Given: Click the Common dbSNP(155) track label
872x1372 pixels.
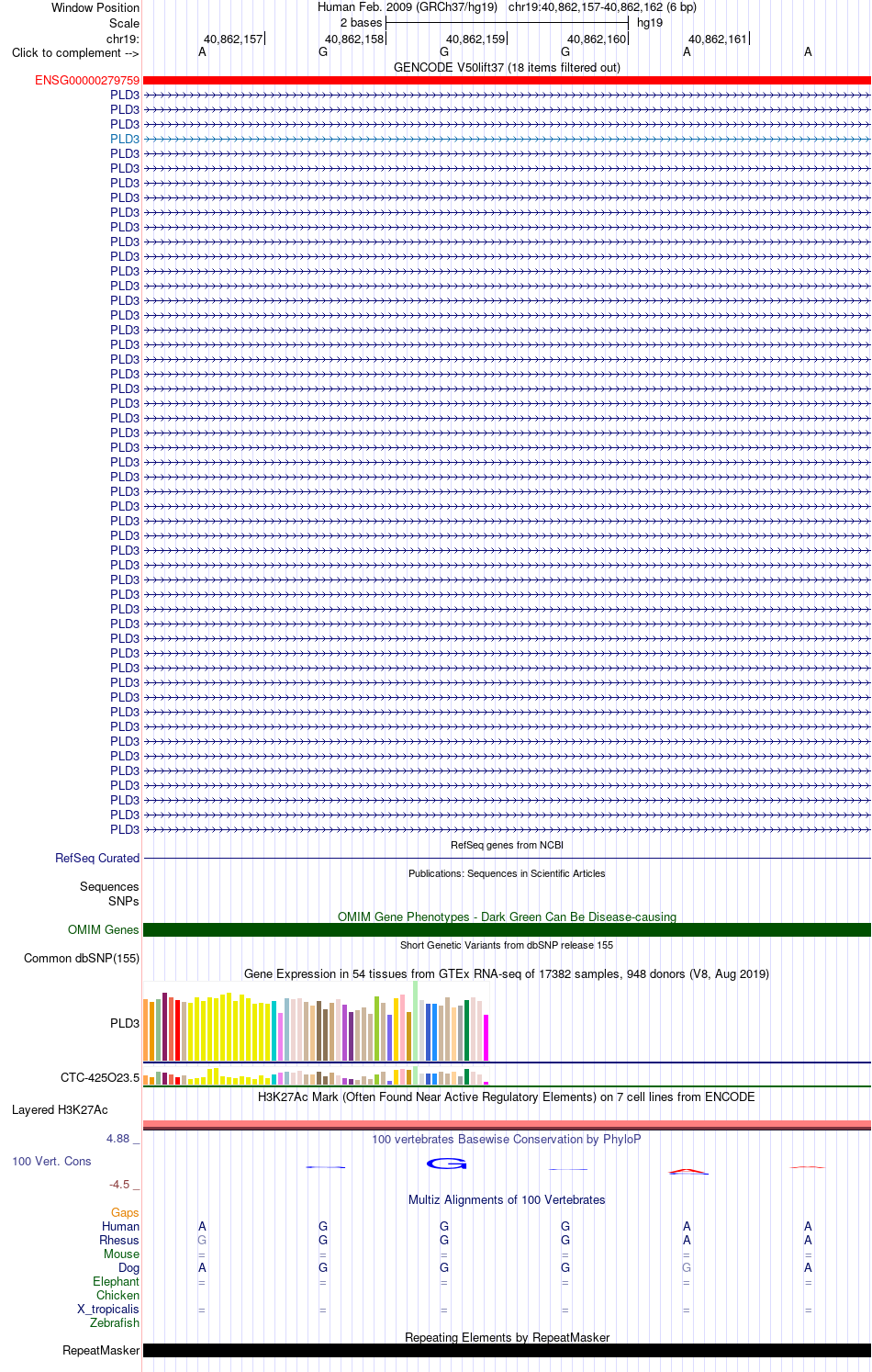Looking at the screenshot, I should click(82, 959).
